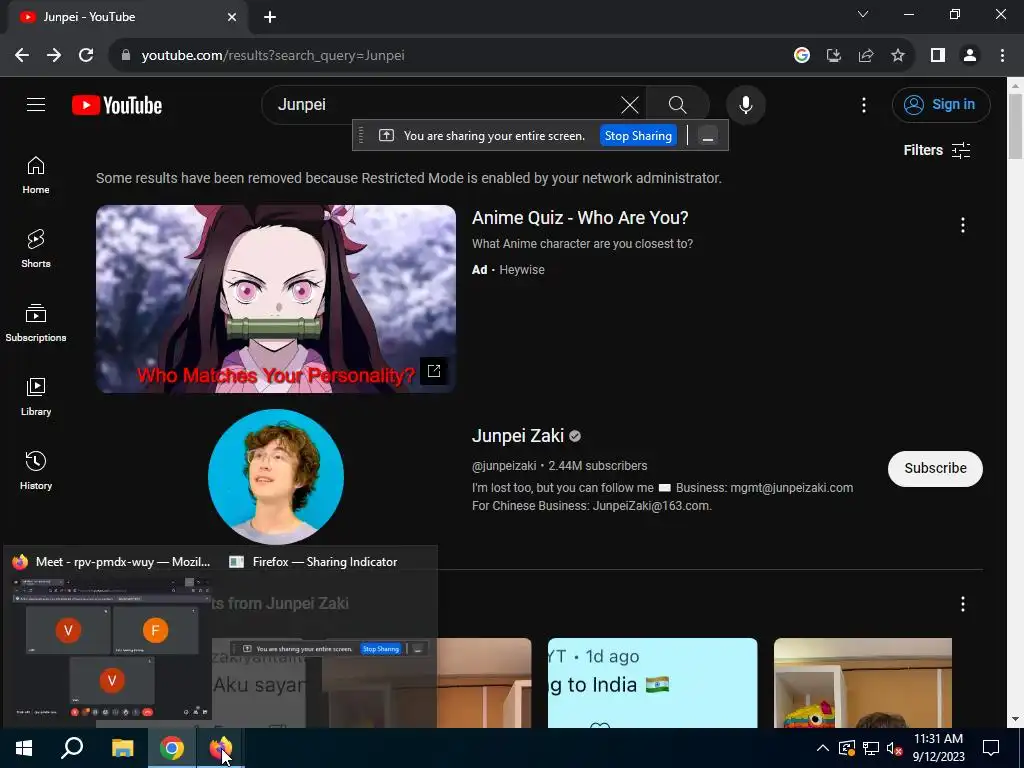Open the Junpei Zaki channel name link
Viewport: 1024px width, 768px height.
click(518, 436)
